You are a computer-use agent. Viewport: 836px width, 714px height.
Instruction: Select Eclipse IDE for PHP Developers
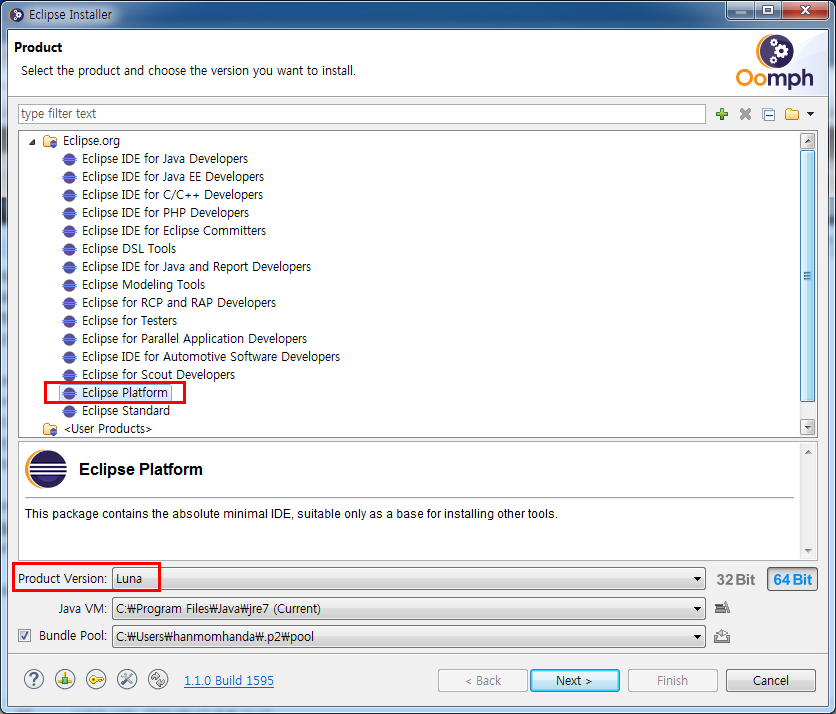click(x=165, y=213)
